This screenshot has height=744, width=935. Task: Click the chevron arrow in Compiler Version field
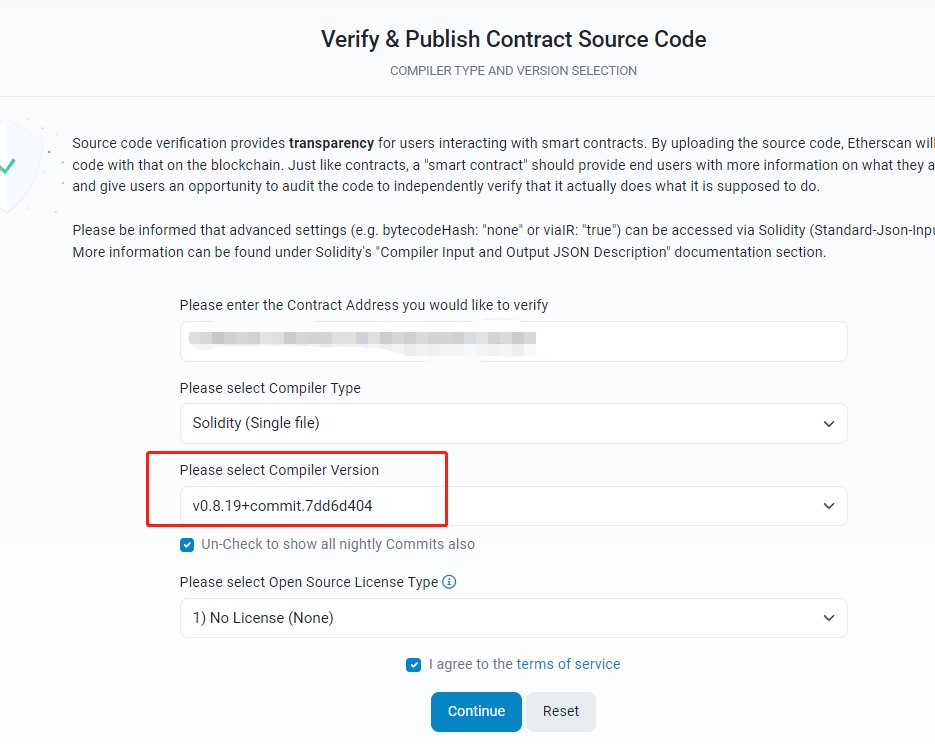[828, 506]
